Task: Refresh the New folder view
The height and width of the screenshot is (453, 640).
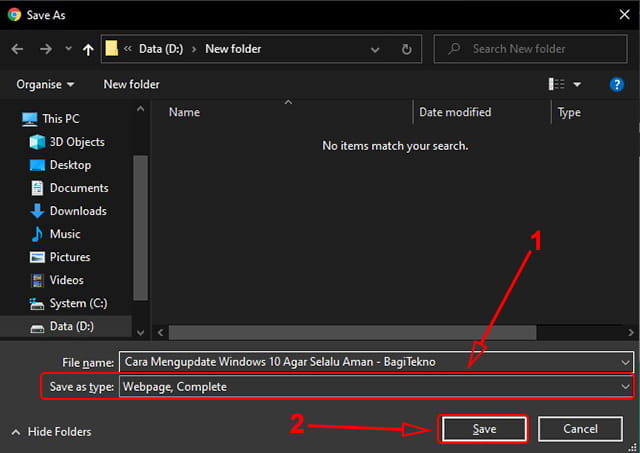Action: click(406, 49)
